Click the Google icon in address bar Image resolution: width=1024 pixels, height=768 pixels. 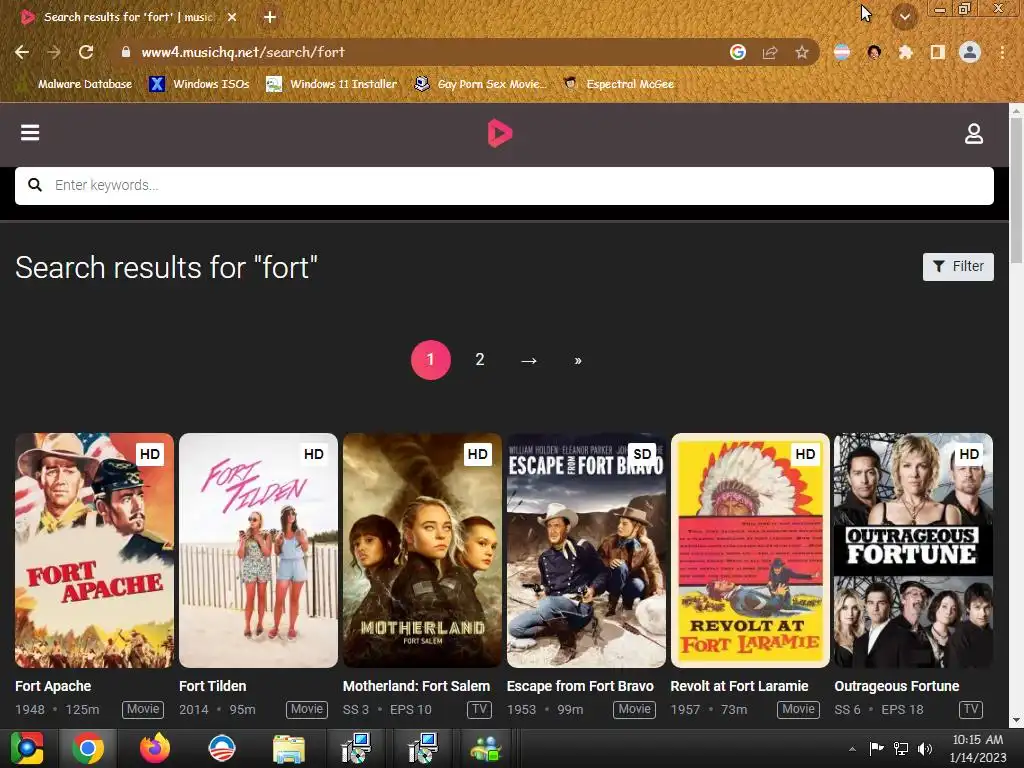738,52
